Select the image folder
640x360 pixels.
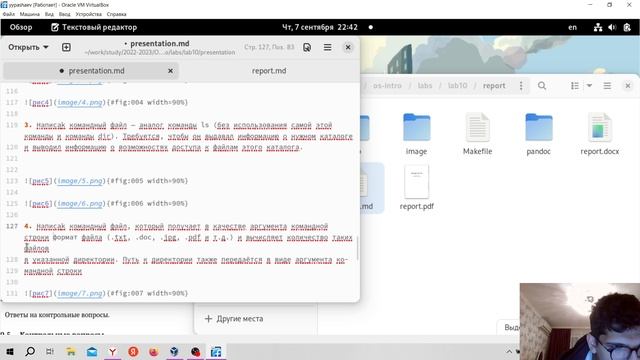click(416, 134)
